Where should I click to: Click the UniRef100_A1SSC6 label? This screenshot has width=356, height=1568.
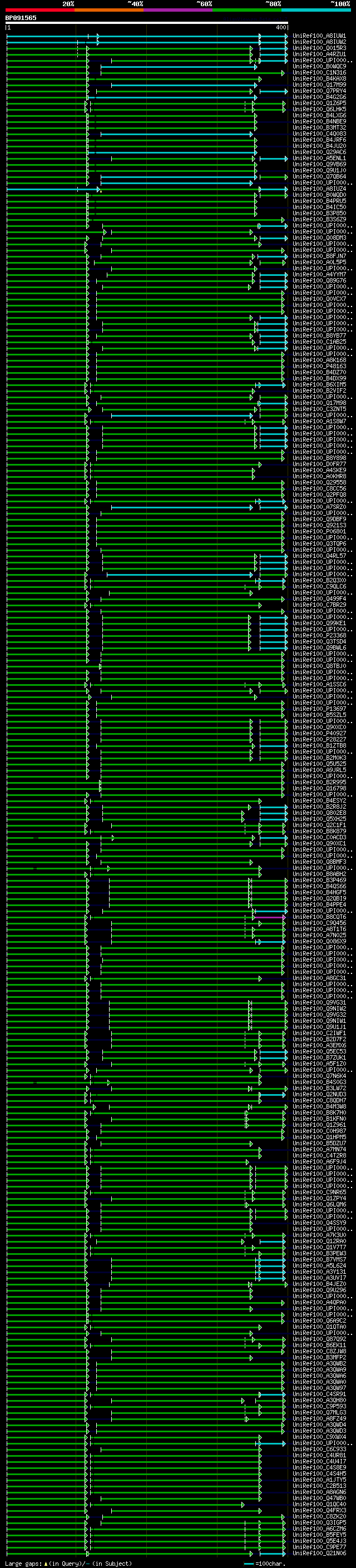point(319,684)
